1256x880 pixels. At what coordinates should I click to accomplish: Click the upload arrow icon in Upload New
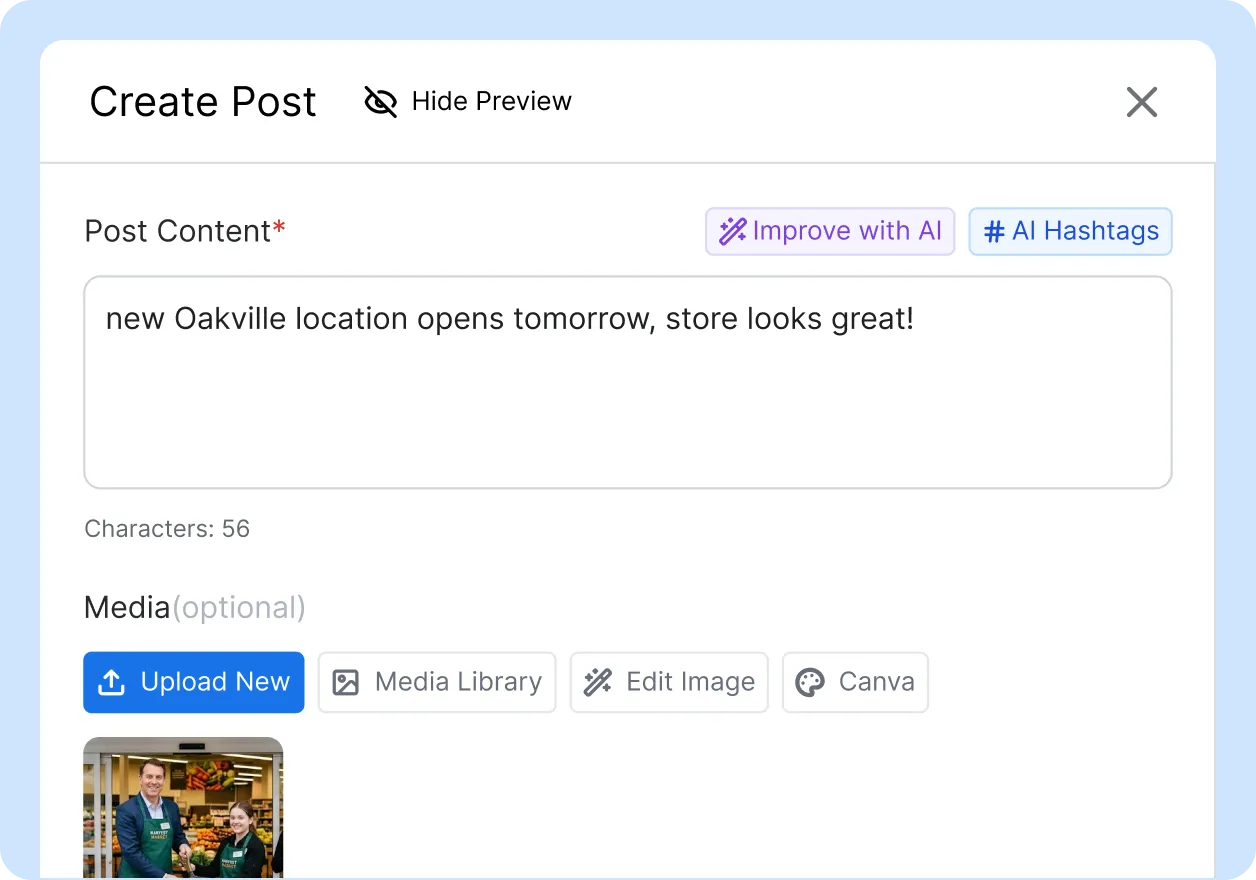[x=111, y=683]
